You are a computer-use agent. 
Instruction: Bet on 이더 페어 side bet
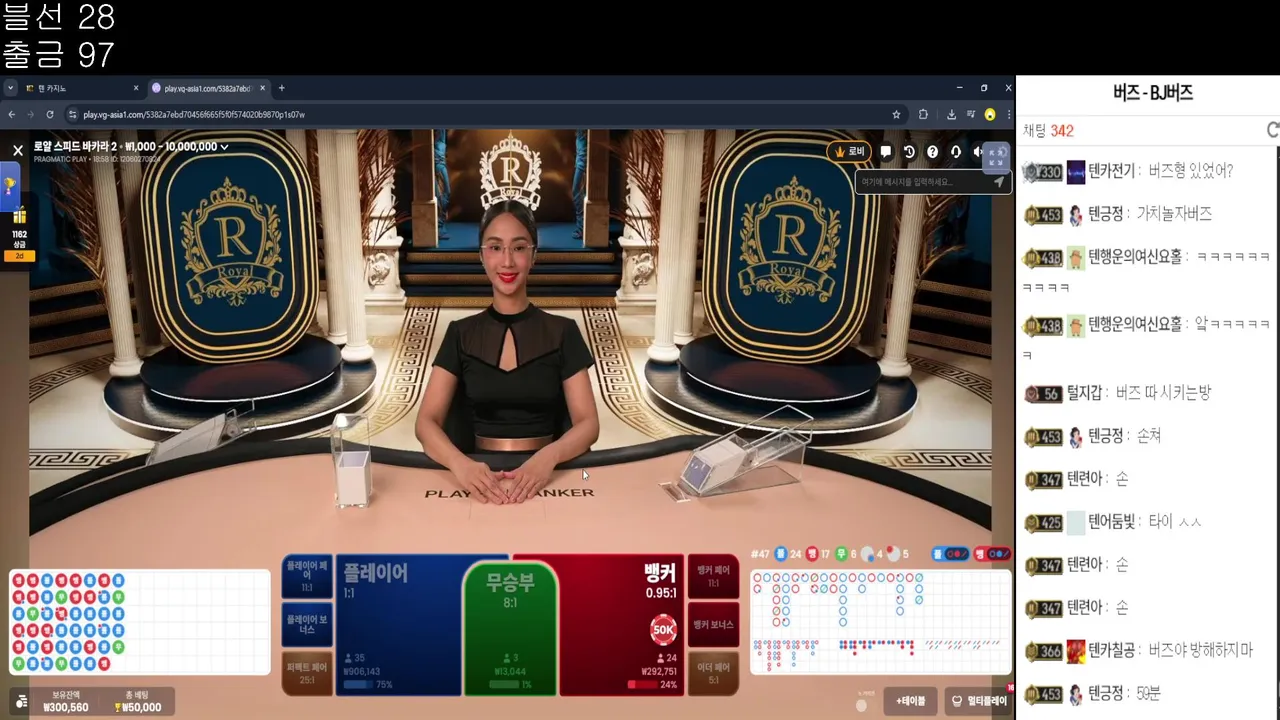click(x=714, y=672)
